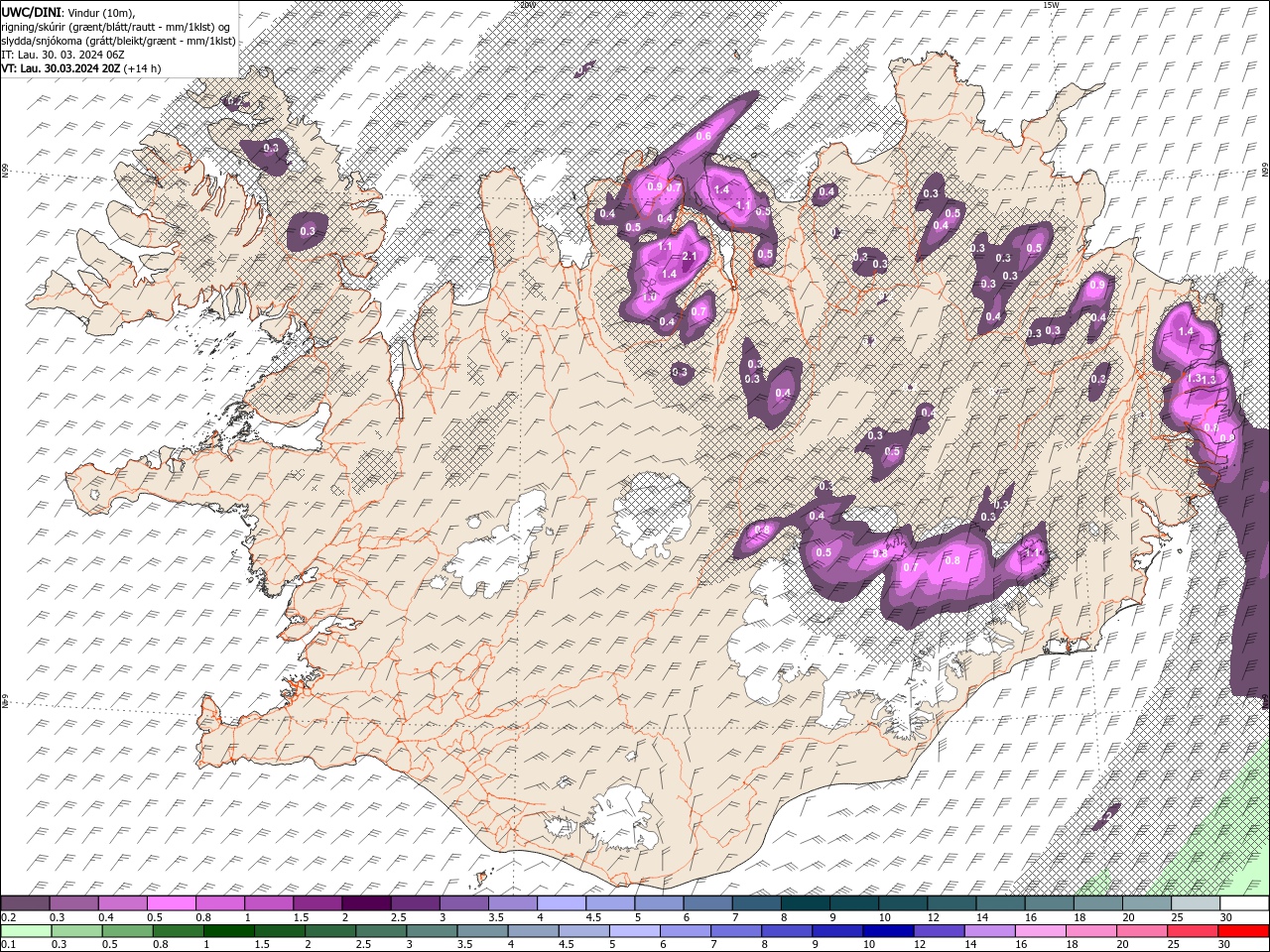Click the '0.2' label in the snow legend
The image size is (1270, 952).
pos(10,917)
